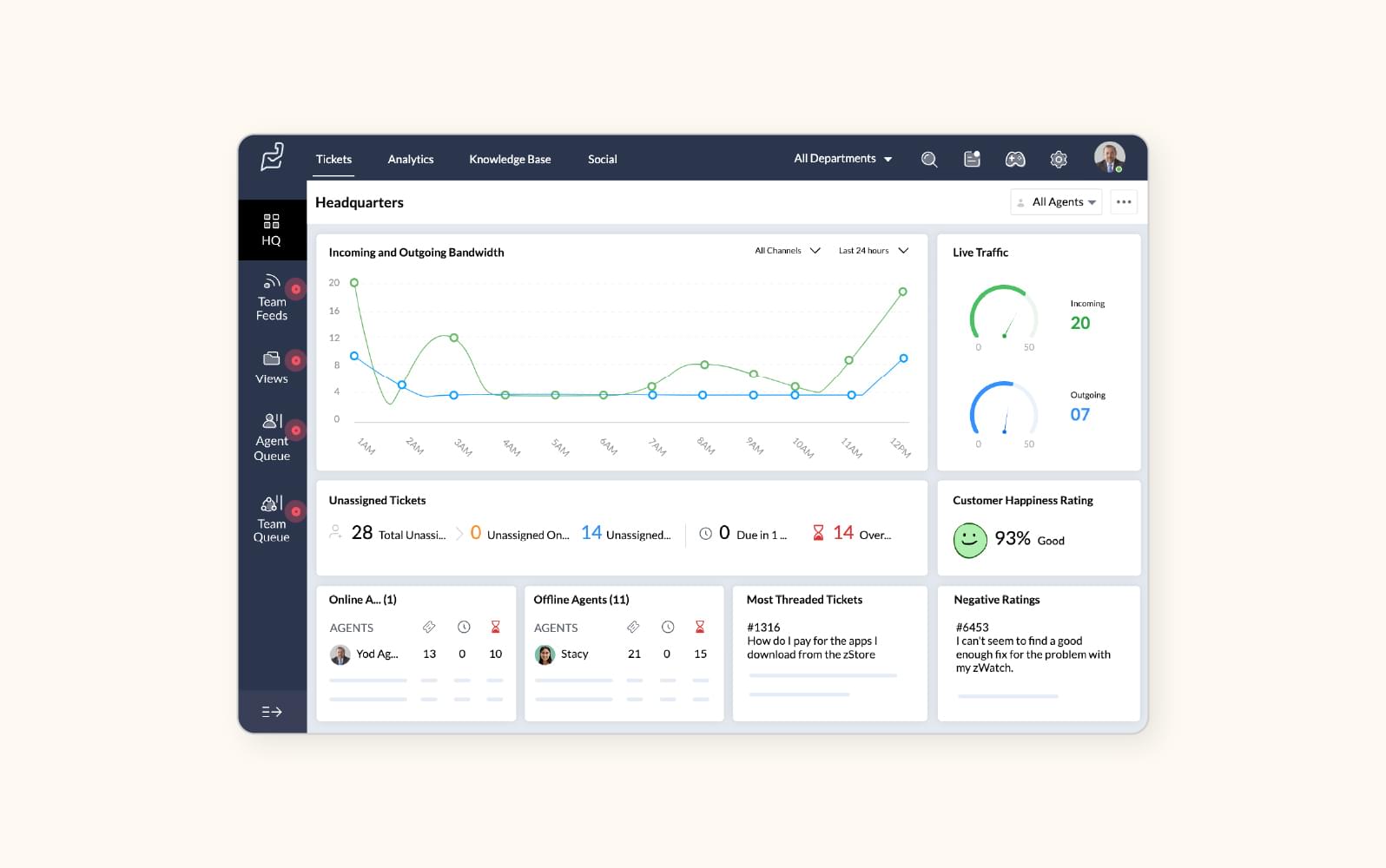Click hourglass icon in Online Agents header

click(496, 627)
